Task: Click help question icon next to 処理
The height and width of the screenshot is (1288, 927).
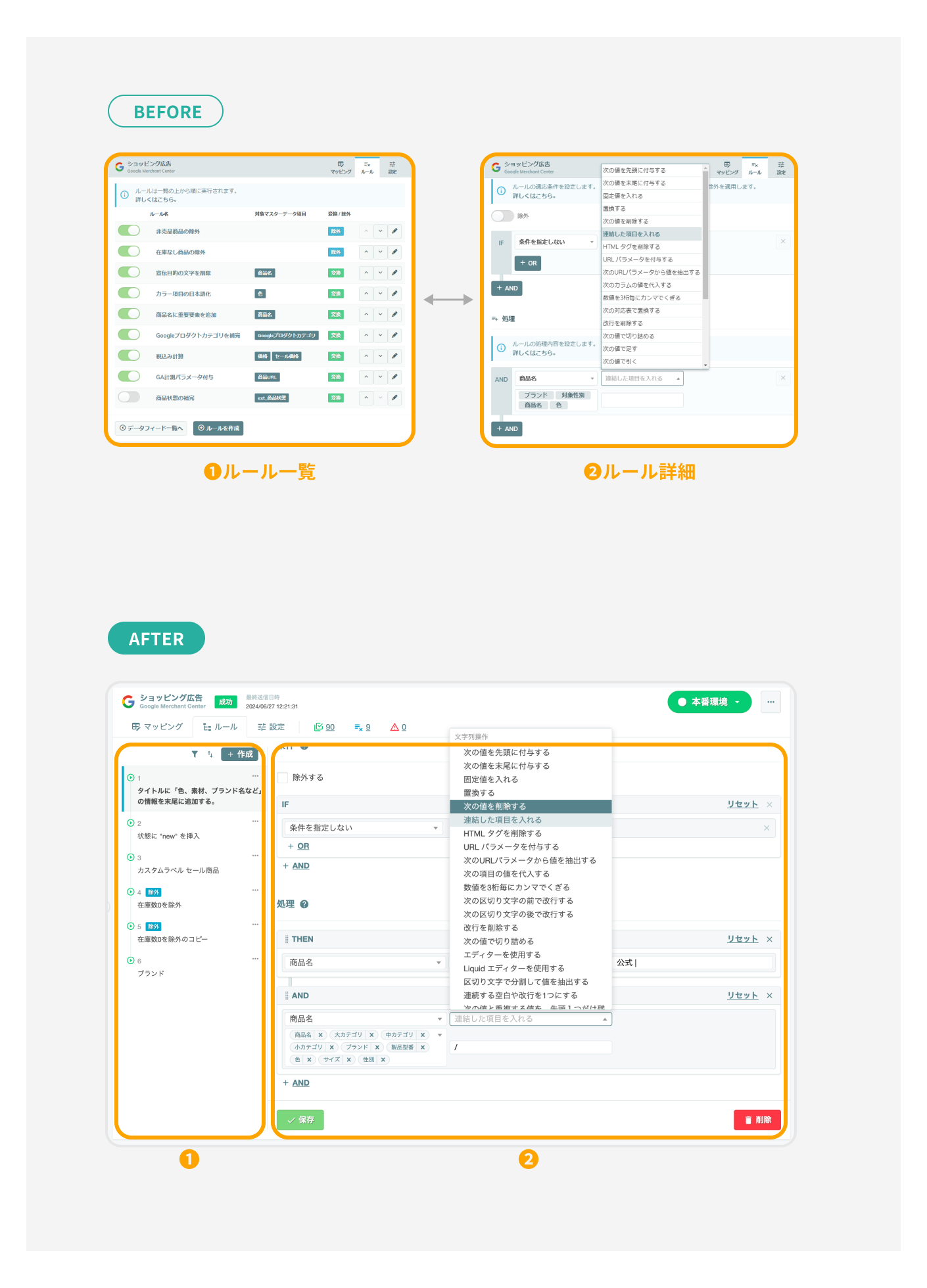Action: [x=304, y=904]
